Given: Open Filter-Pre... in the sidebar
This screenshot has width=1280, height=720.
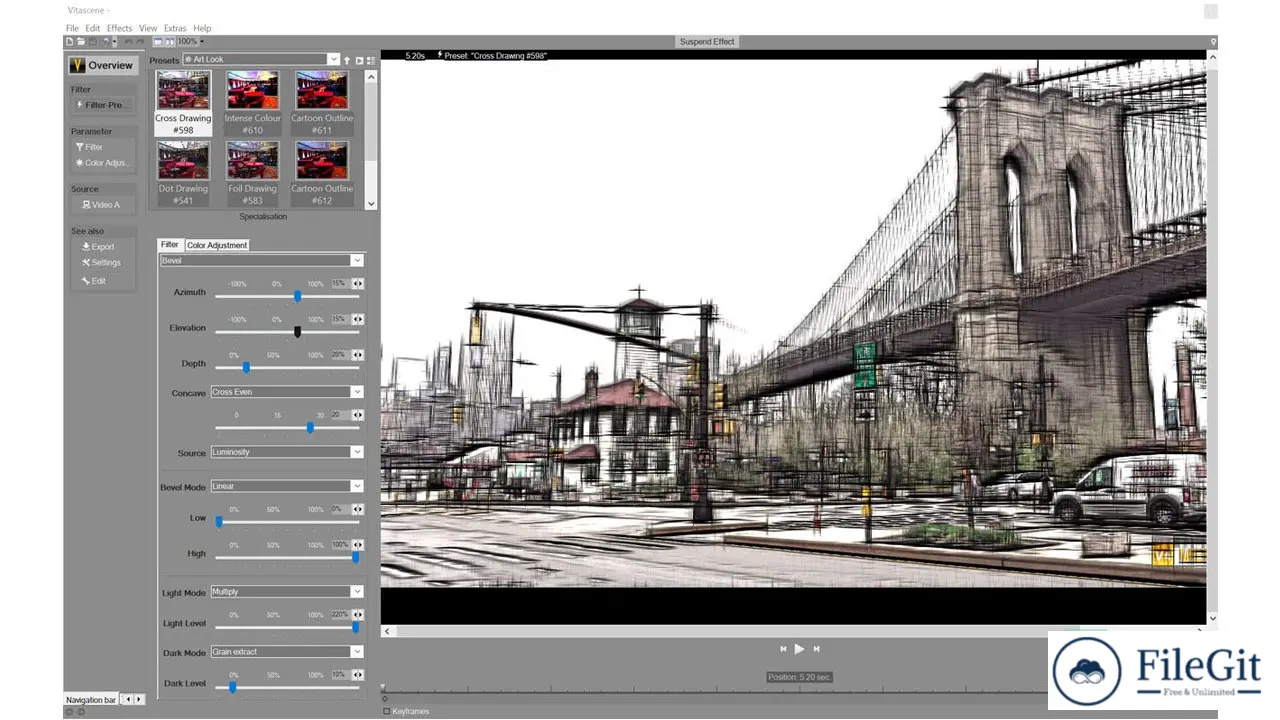Looking at the screenshot, I should coord(102,104).
